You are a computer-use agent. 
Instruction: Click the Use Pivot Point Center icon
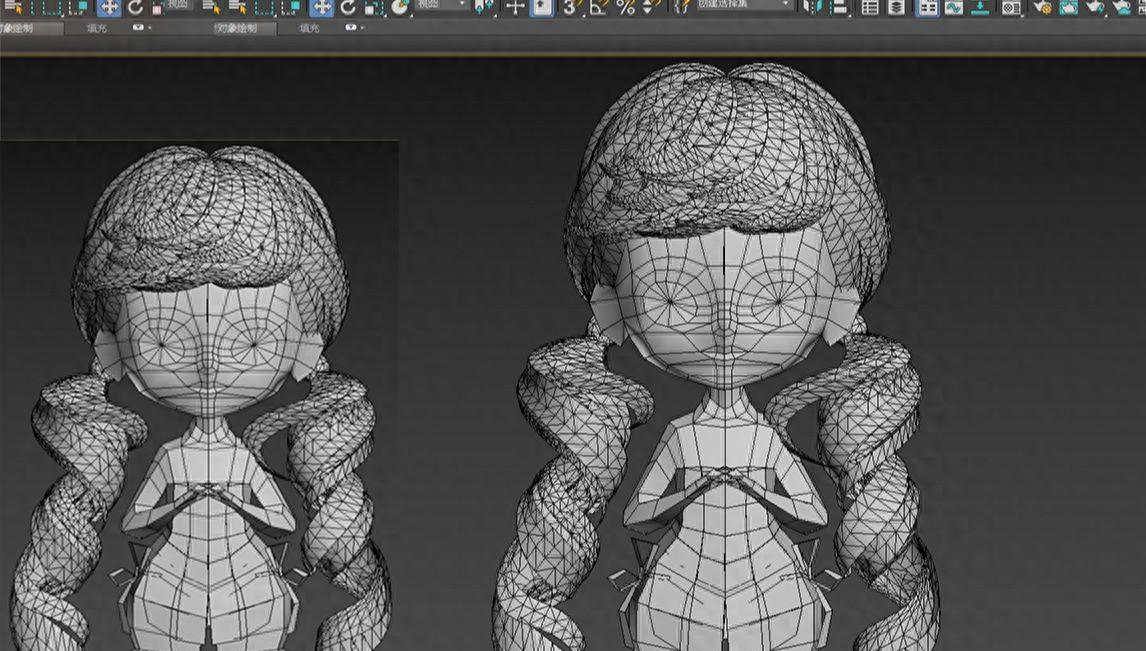pos(484,7)
